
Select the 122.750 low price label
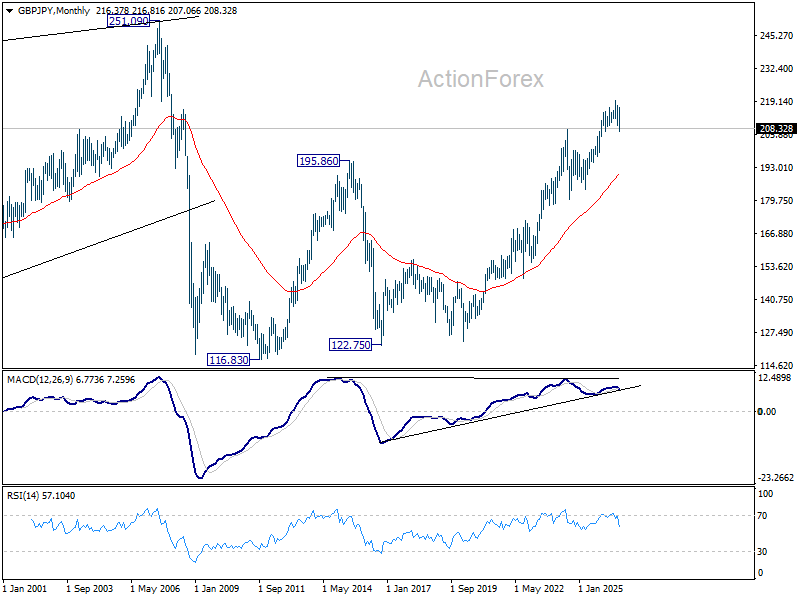pos(351,345)
